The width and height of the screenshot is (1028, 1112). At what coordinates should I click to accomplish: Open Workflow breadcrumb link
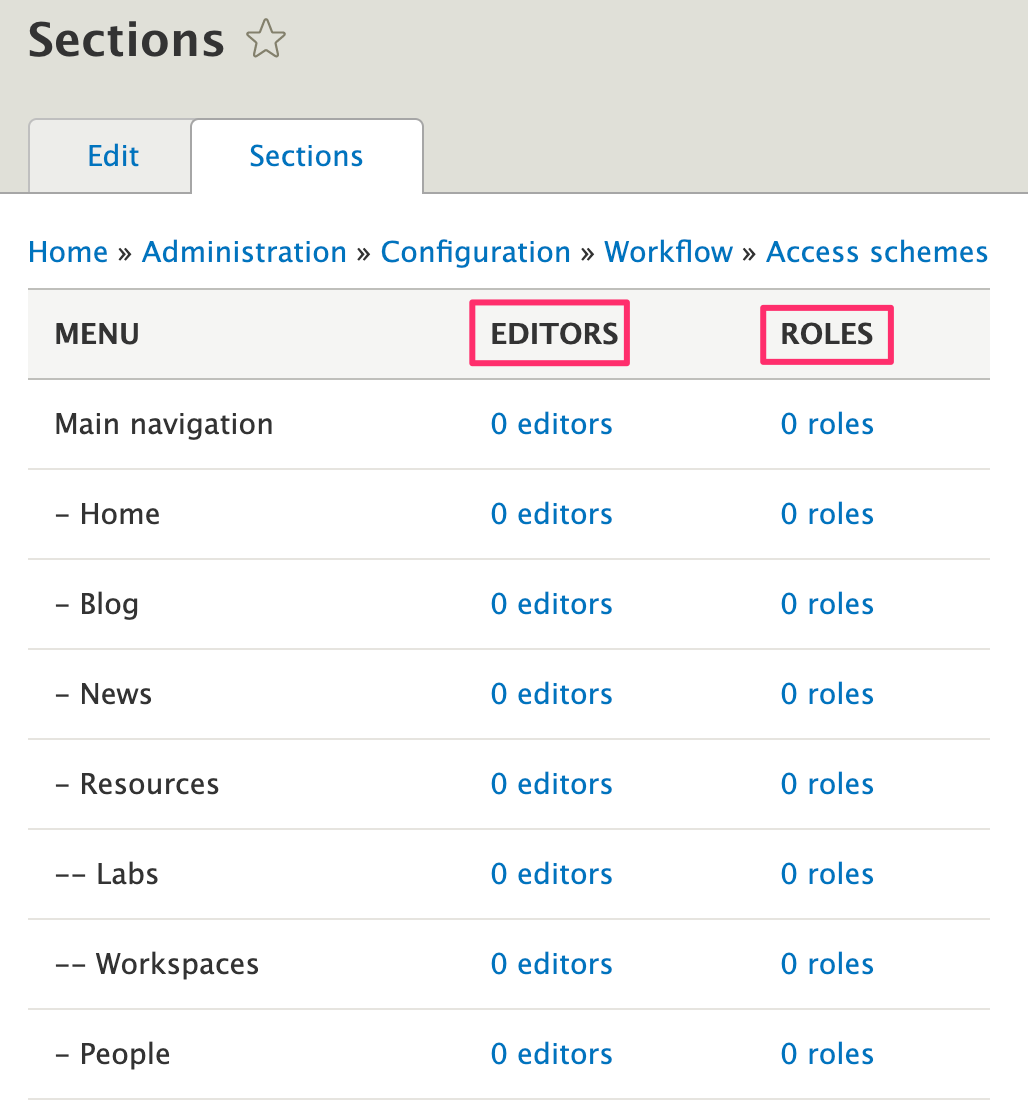tap(668, 252)
